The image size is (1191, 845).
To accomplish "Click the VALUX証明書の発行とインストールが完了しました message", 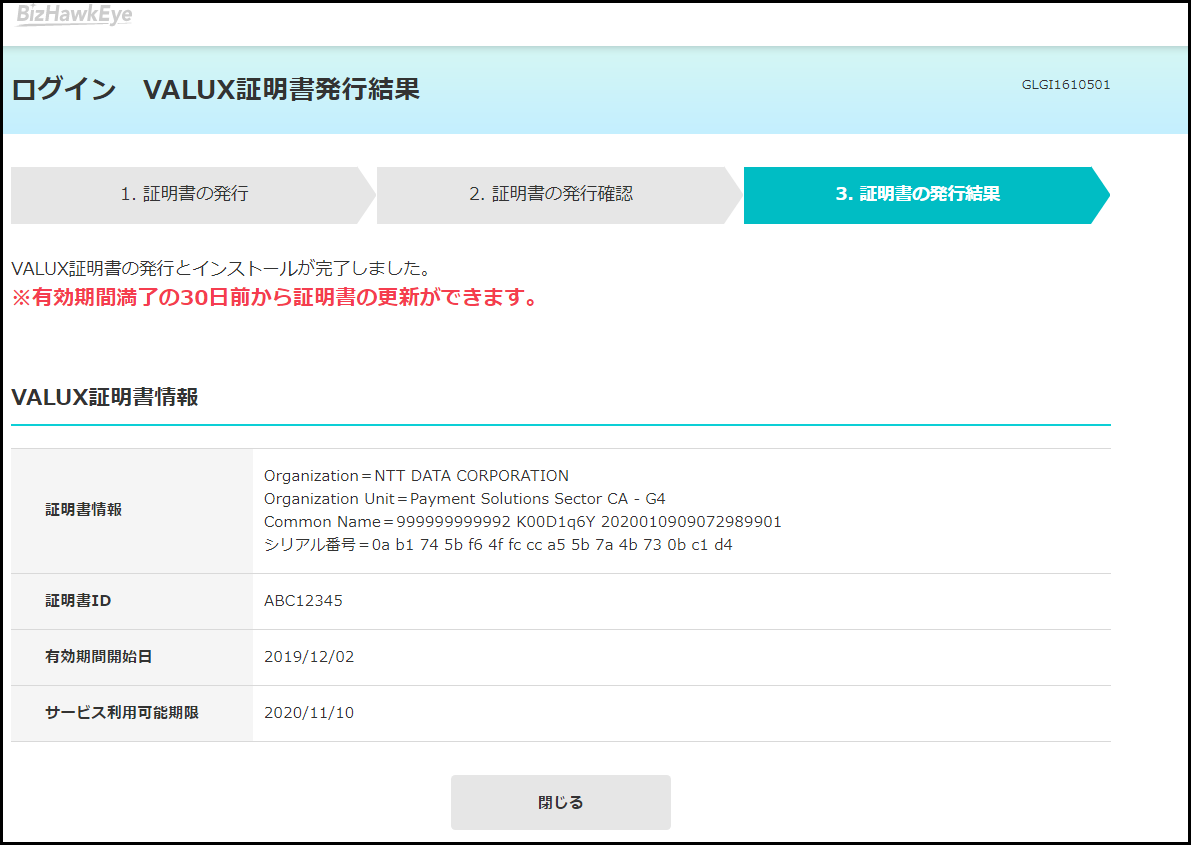I will 222,268.
